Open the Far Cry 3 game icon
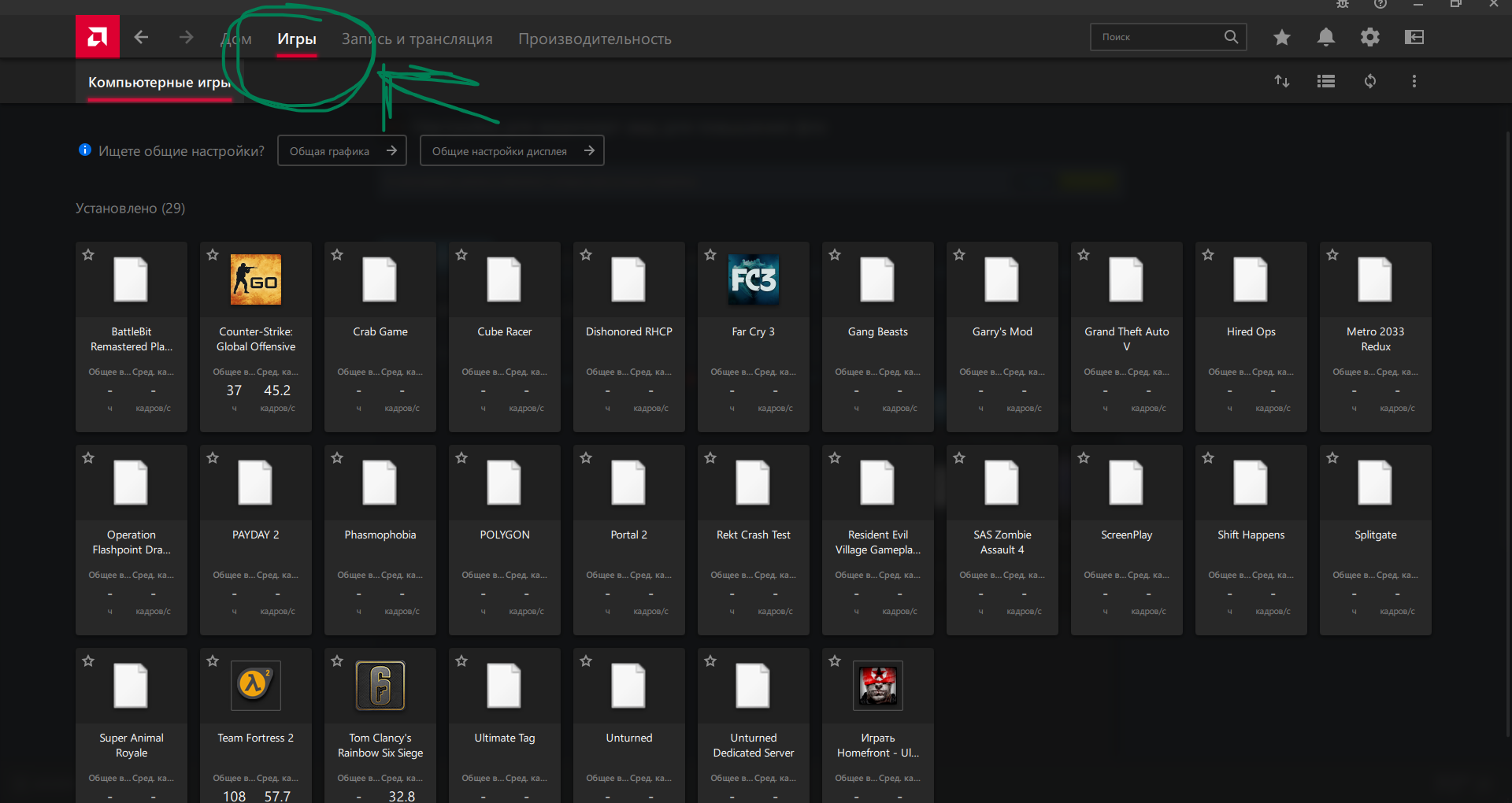 click(754, 279)
